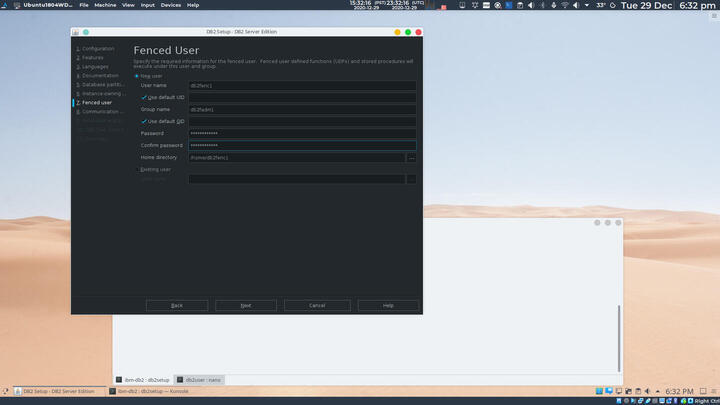The height and width of the screenshot is (405, 720).
Task: Click the User name input field
Action: coord(302,85)
